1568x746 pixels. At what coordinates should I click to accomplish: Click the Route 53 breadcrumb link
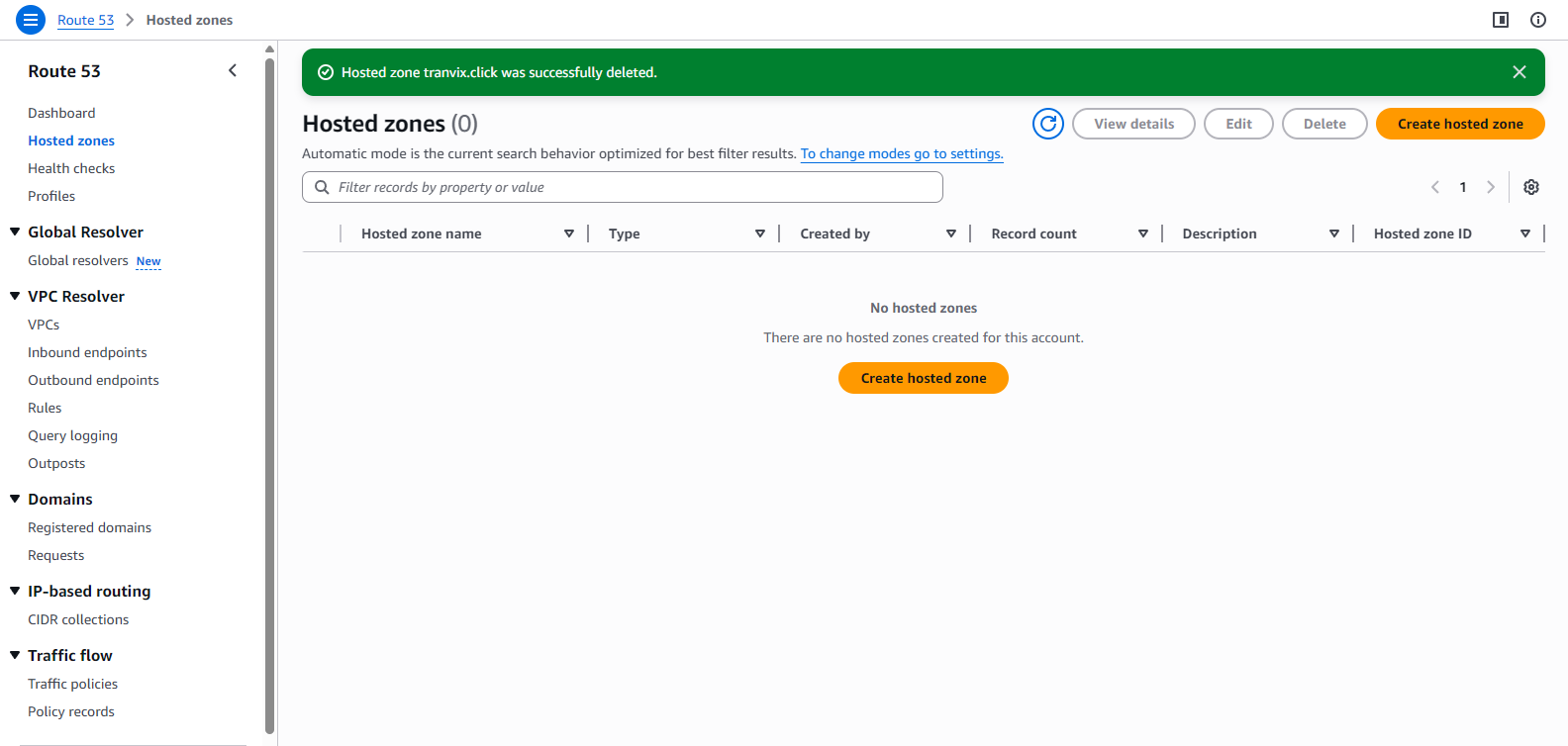point(85,20)
